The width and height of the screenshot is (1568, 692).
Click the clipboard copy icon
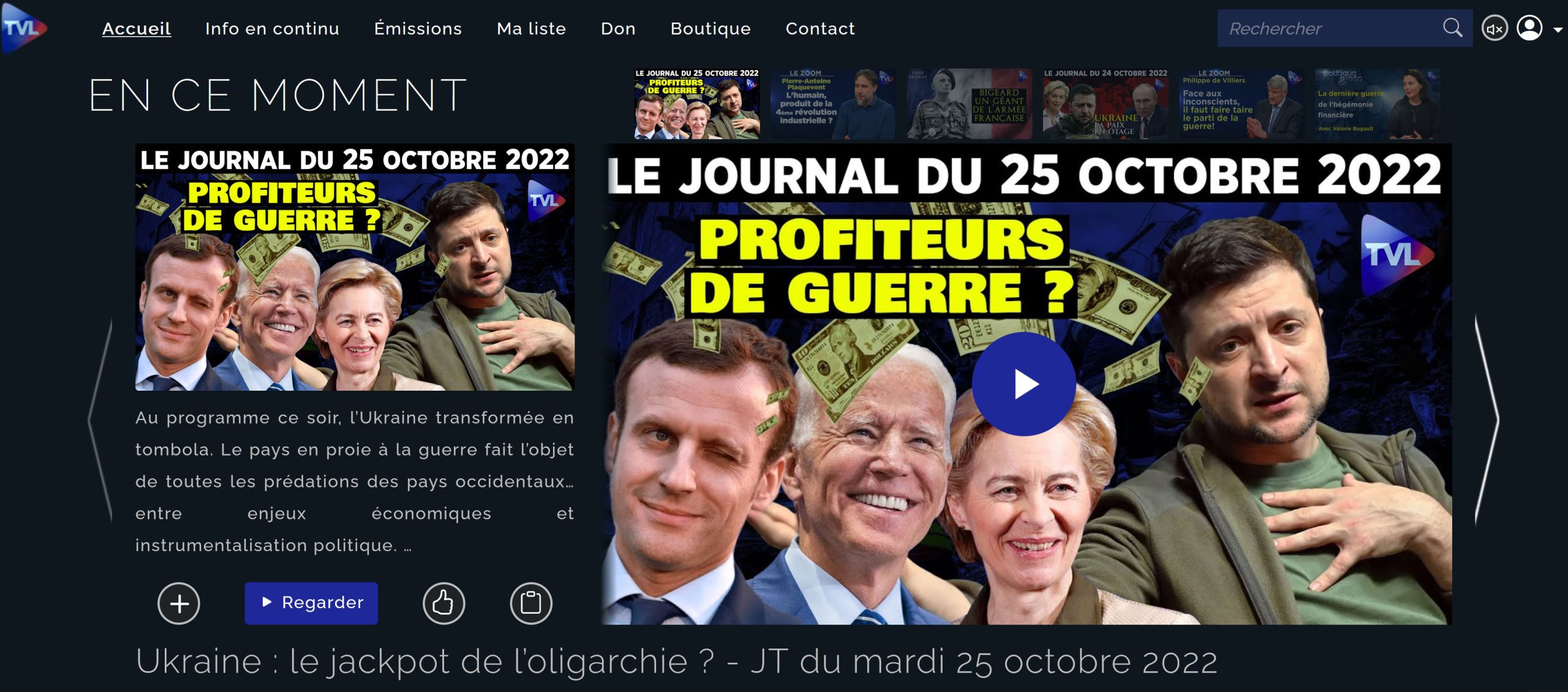point(531,603)
